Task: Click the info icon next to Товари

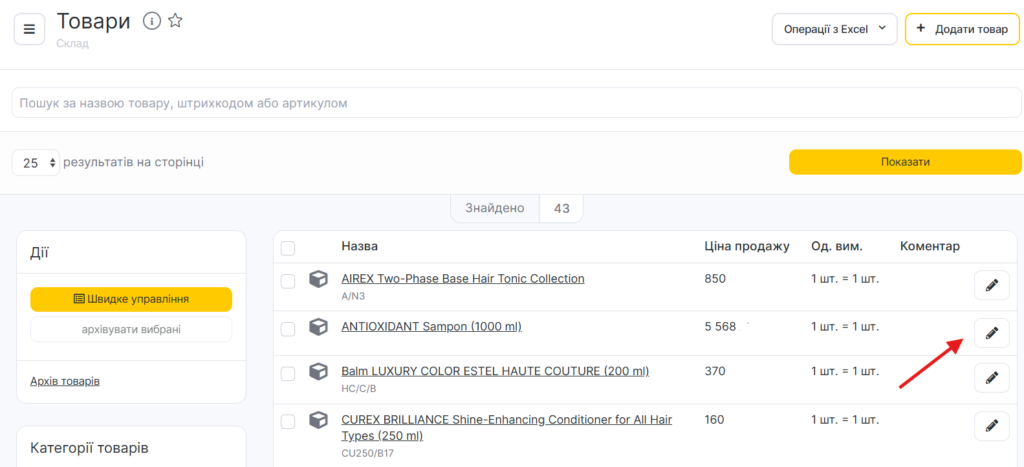Action: pos(152,21)
